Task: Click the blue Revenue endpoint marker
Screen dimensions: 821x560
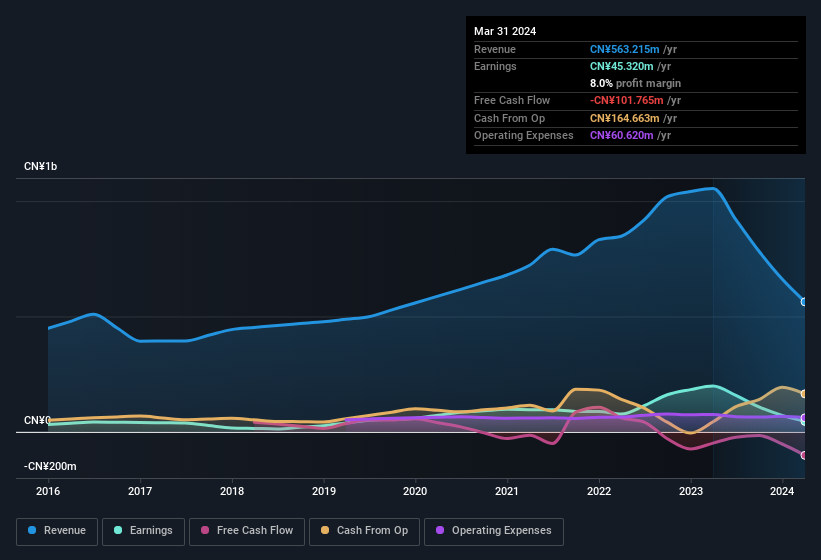Action: point(804,302)
